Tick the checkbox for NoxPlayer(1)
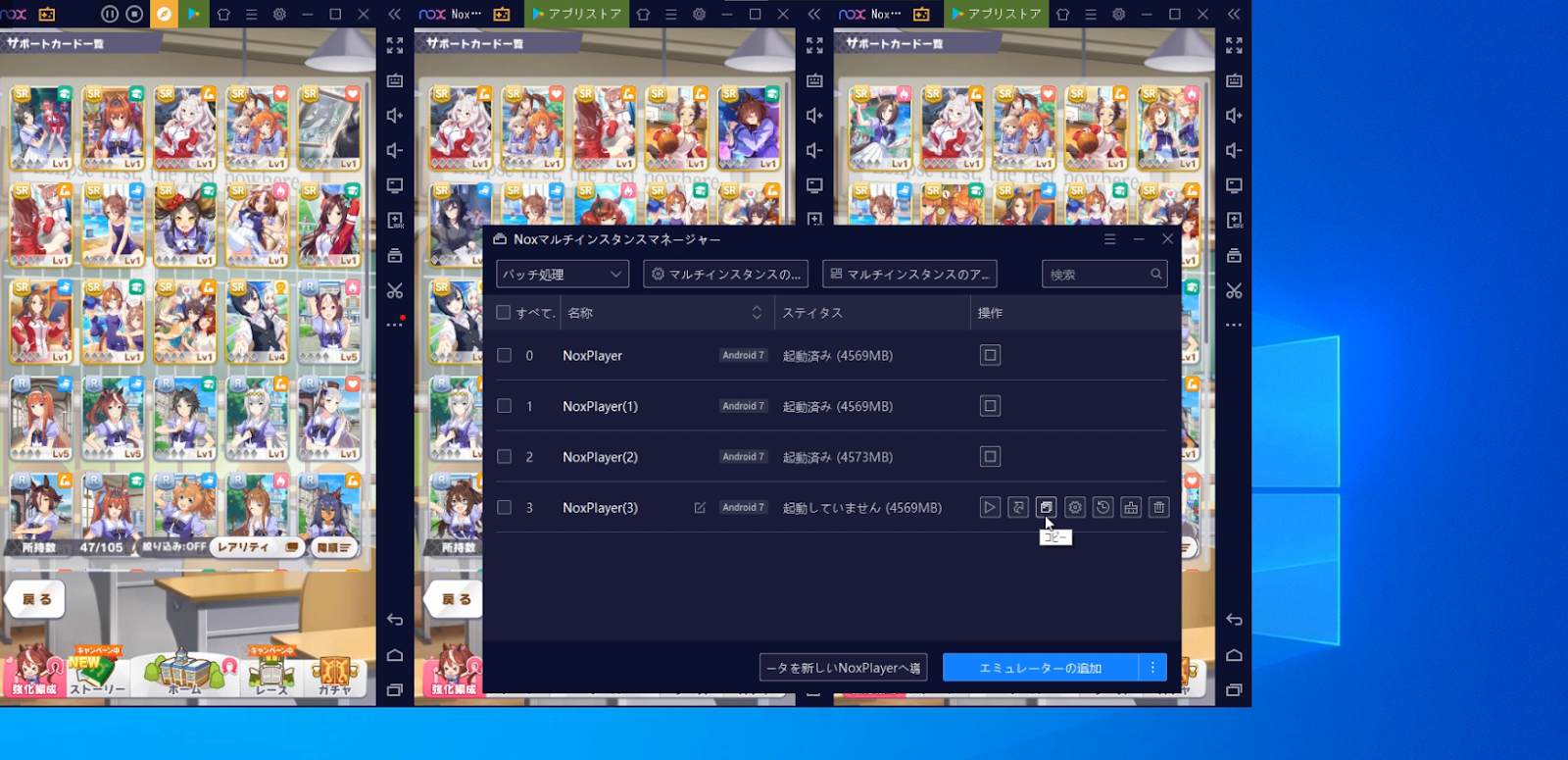 504,406
